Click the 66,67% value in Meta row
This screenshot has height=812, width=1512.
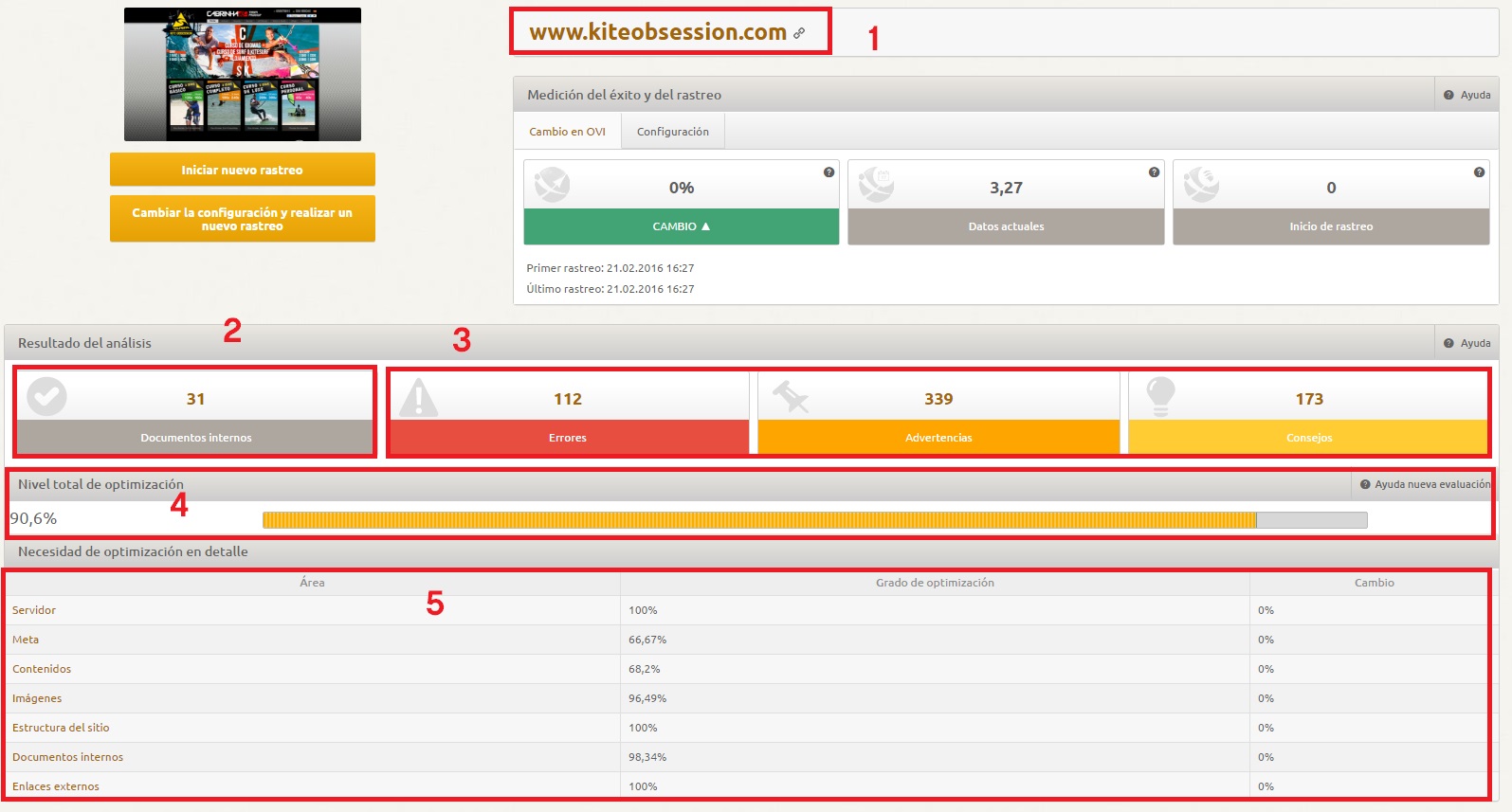[x=647, y=640]
